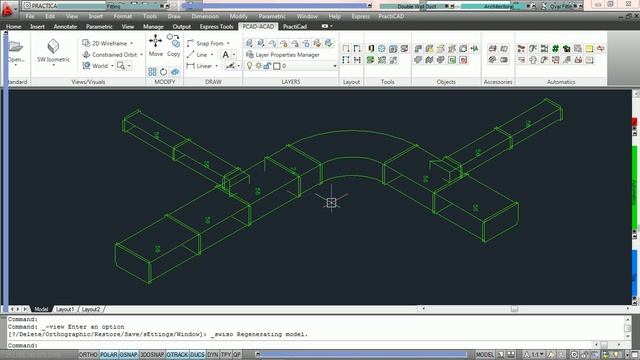Toggle DUCS in status bar
Viewport: 640px width, 360px height.
click(x=198, y=355)
